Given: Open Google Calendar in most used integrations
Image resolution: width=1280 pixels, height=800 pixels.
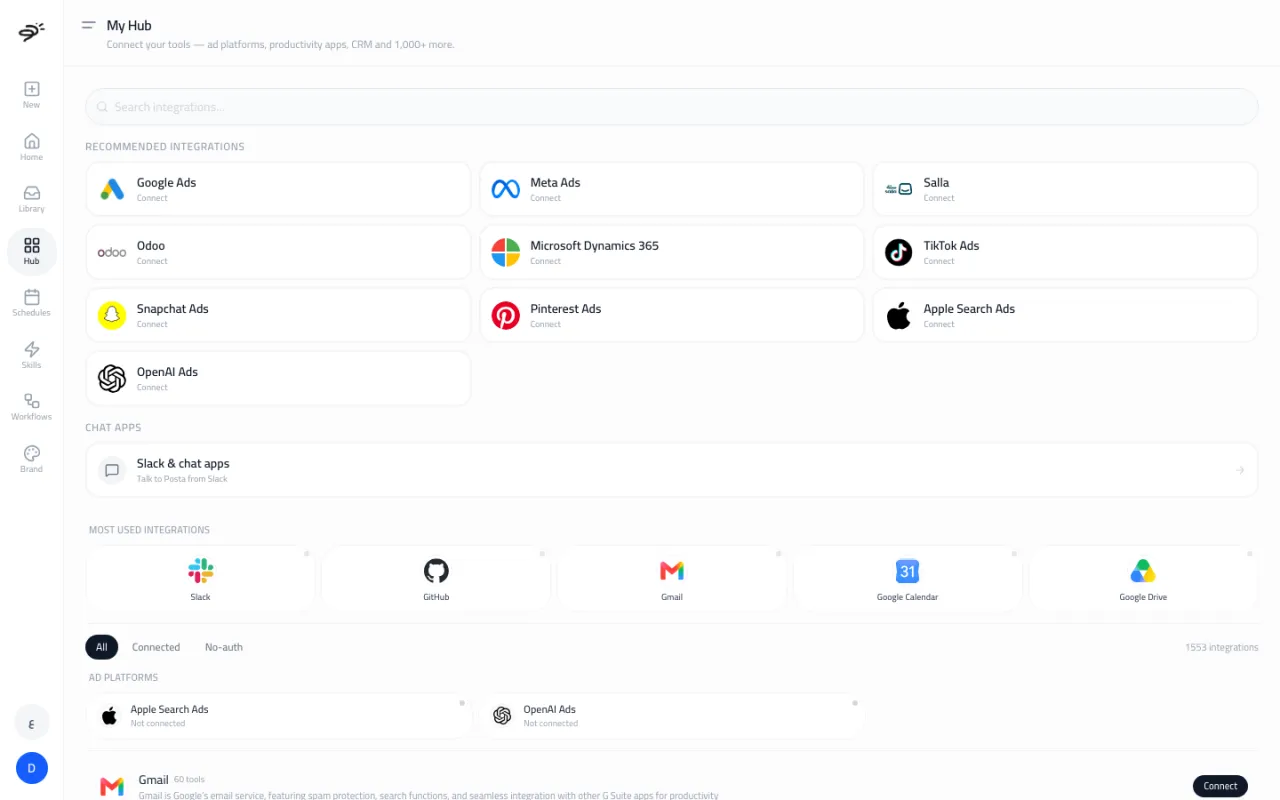Looking at the screenshot, I should (907, 579).
